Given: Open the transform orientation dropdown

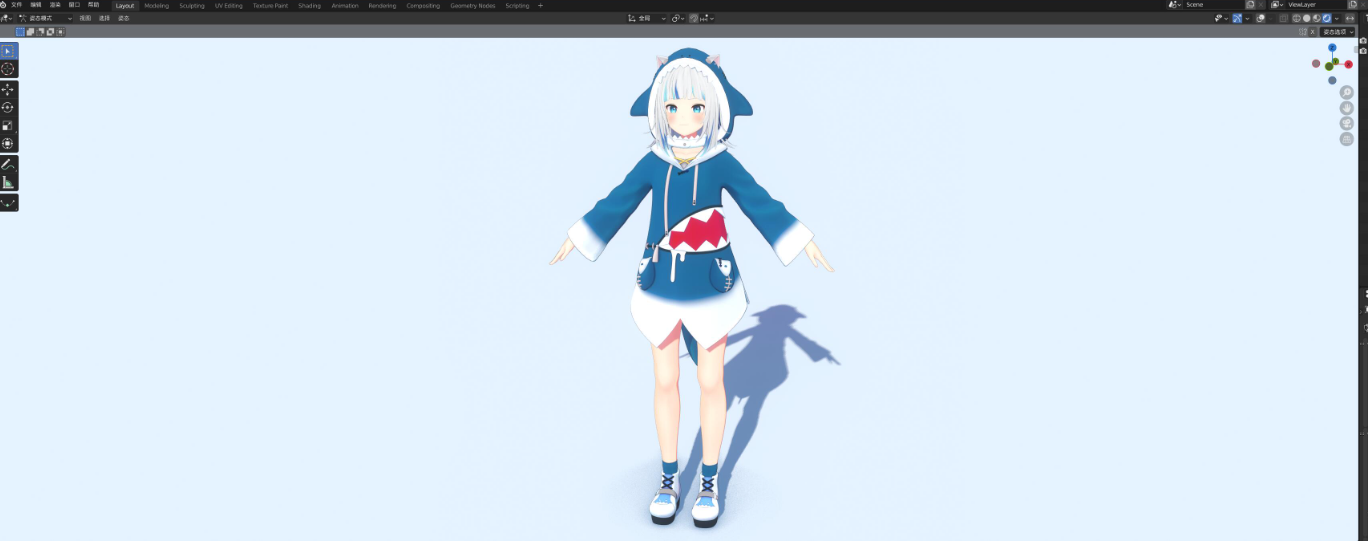Looking at the screenshot, I should pos(646,18).
